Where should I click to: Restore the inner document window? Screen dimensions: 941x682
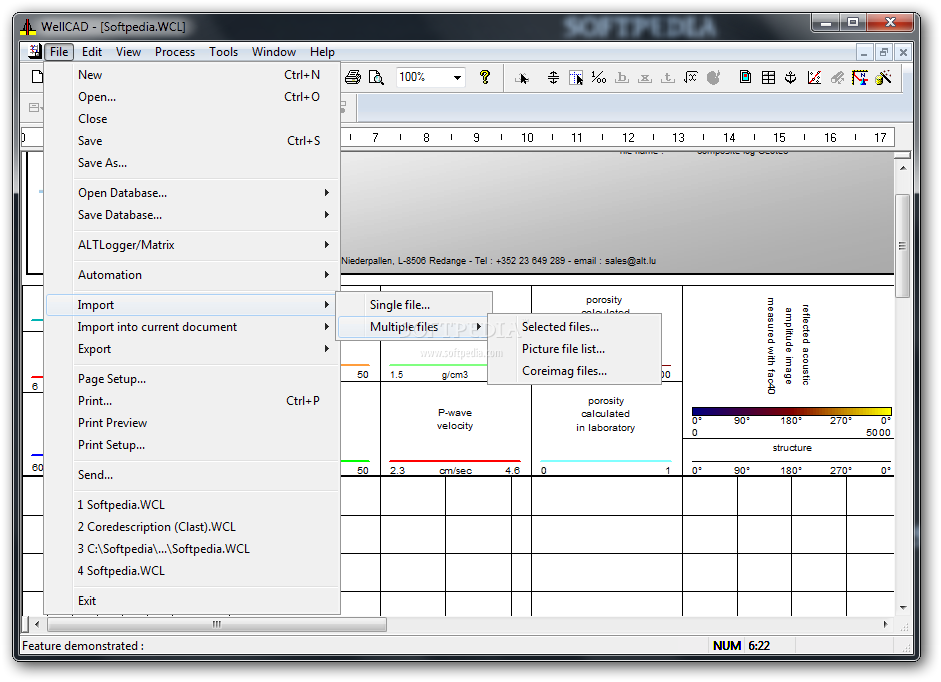883,52
